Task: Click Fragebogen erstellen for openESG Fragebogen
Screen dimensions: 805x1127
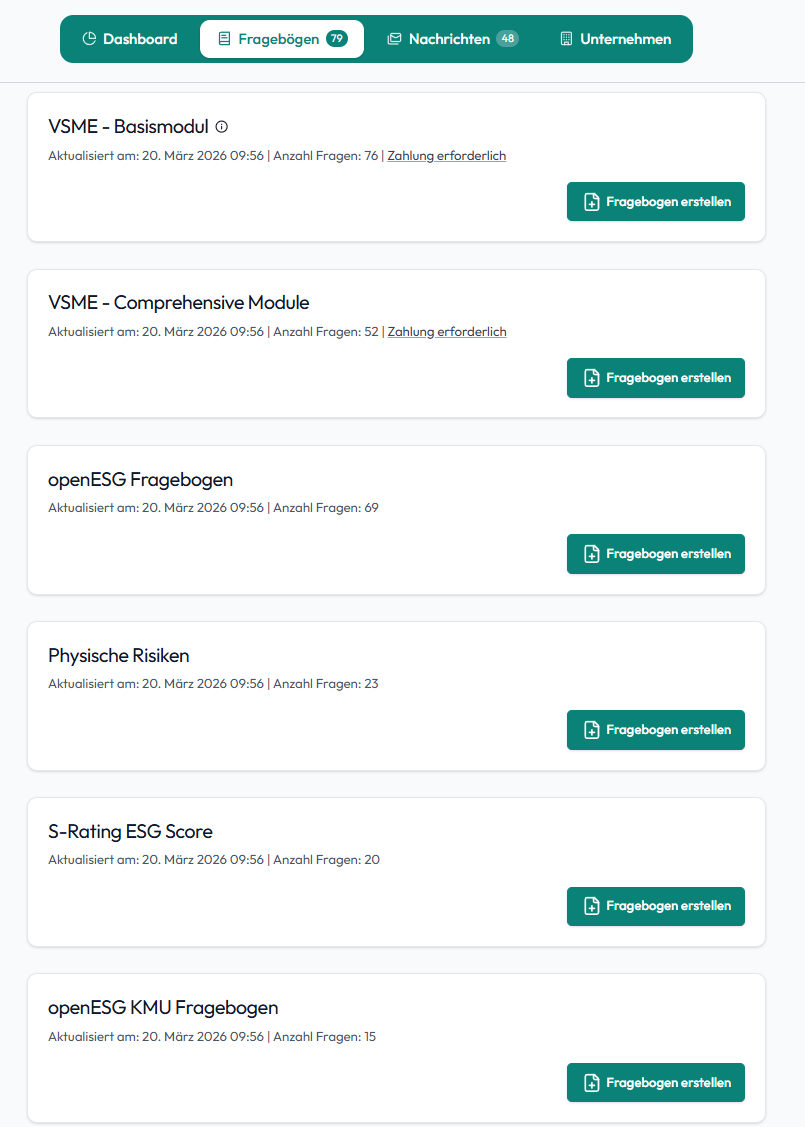Action: 655,553
